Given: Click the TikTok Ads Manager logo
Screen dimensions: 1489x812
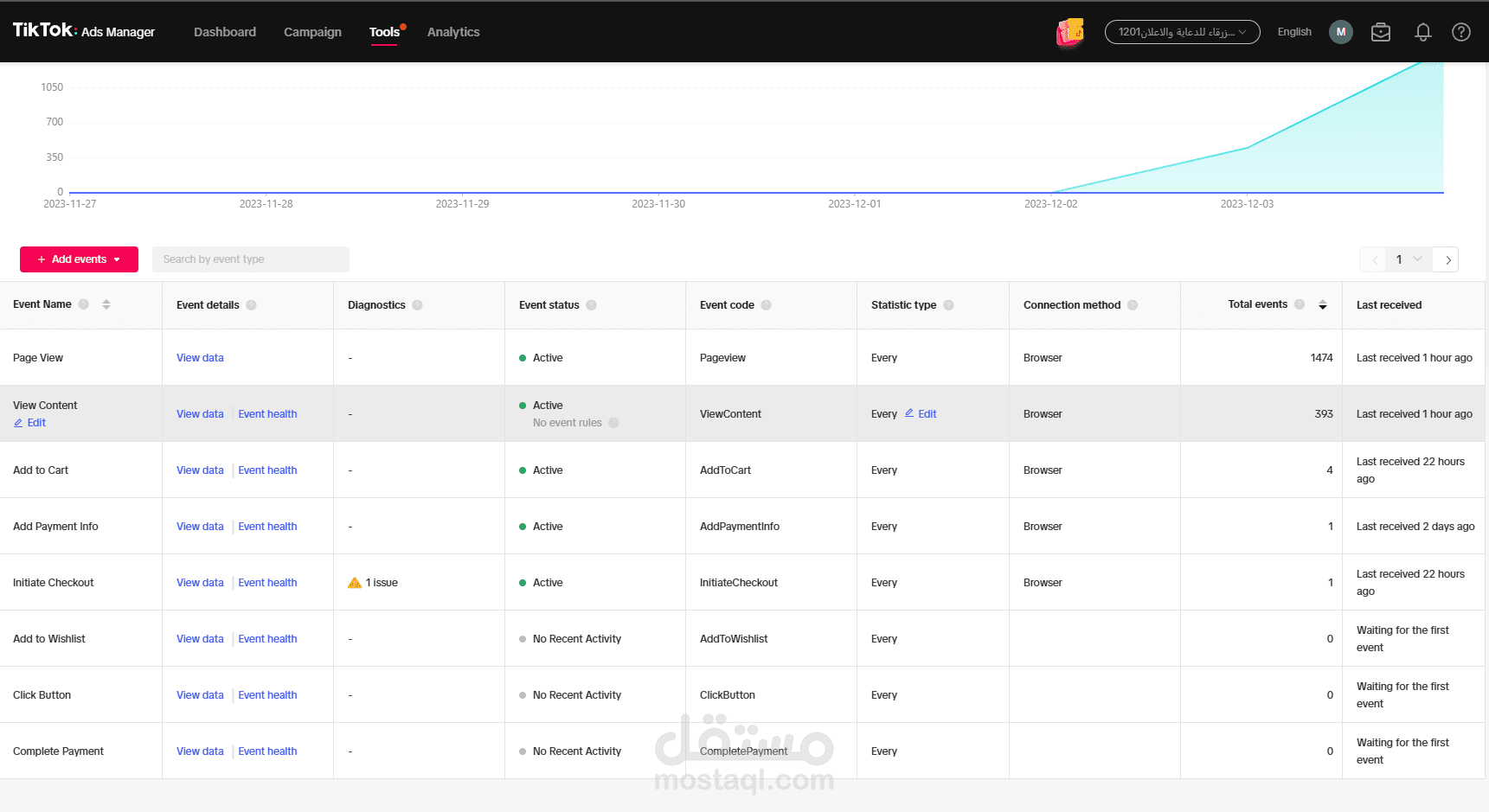Looking at the screenshot, I should point(84,31).
